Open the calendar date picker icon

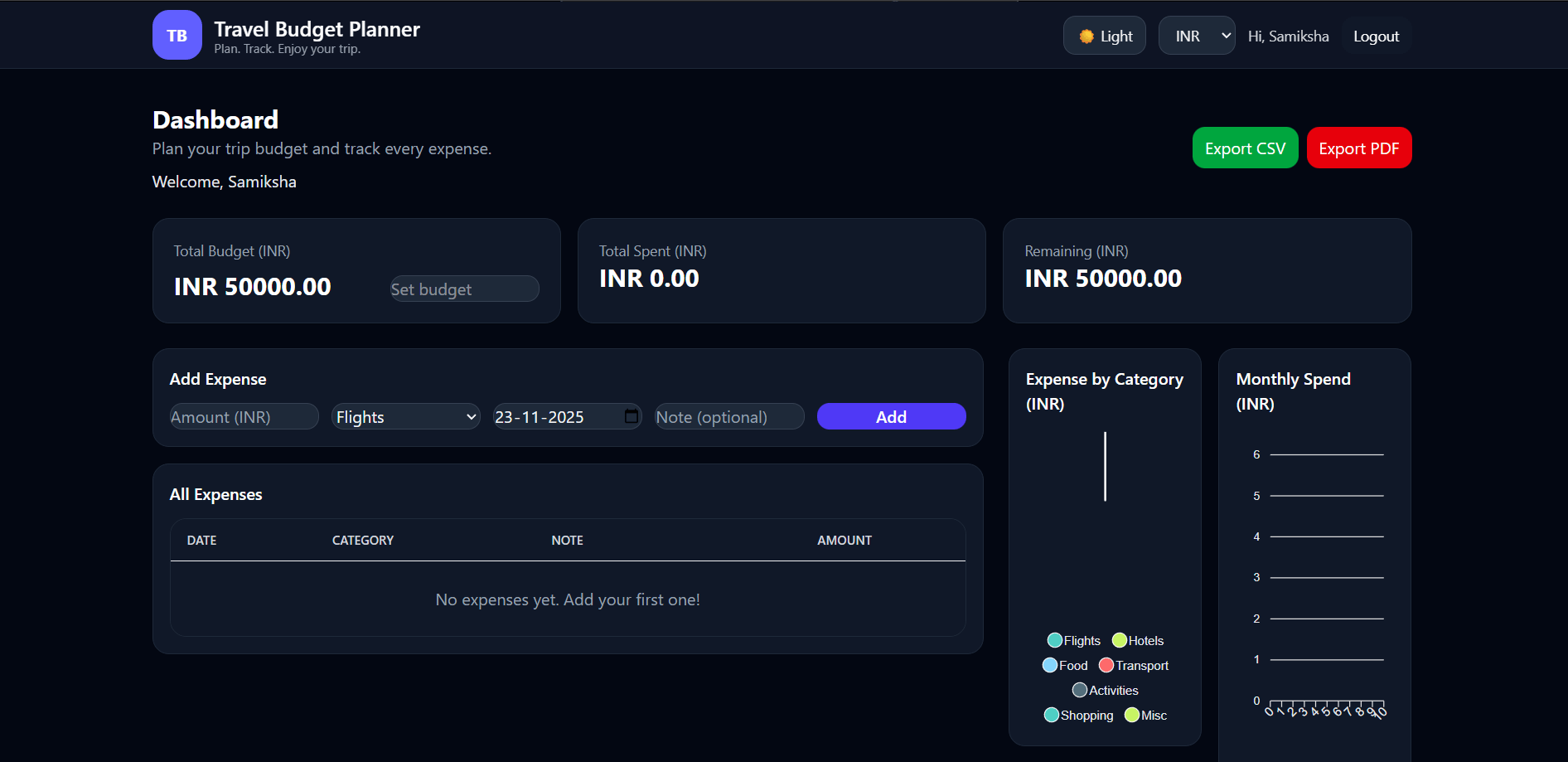(x=632, y=416)
